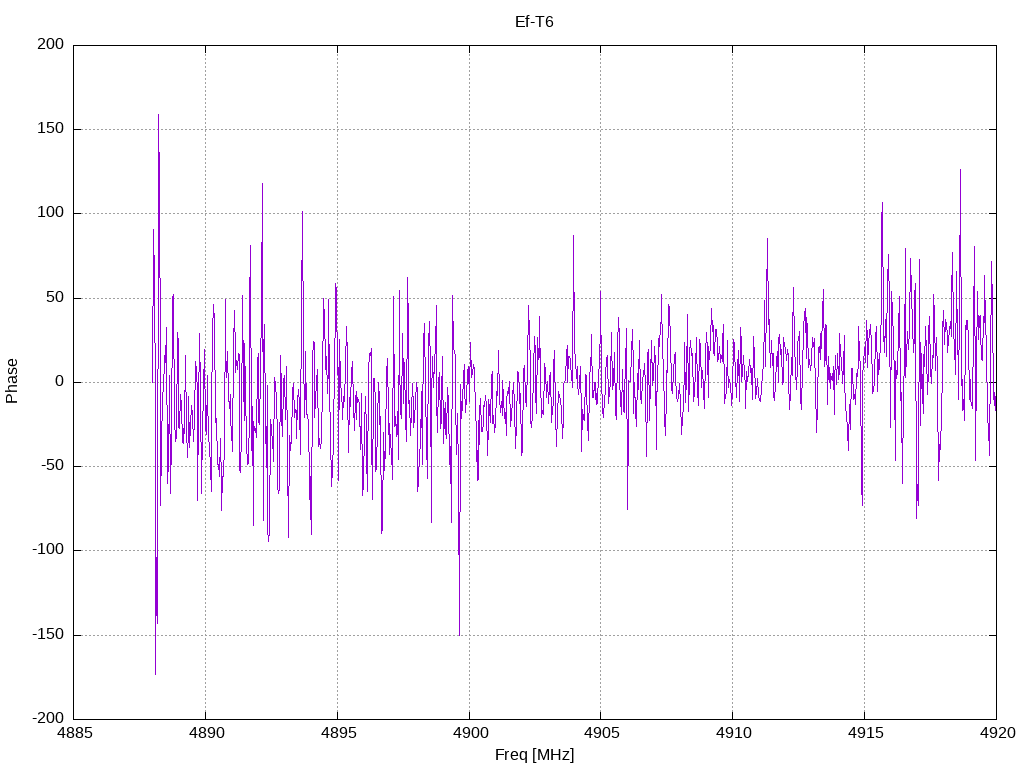Click the y-axis tick label 100

[51, 213]
